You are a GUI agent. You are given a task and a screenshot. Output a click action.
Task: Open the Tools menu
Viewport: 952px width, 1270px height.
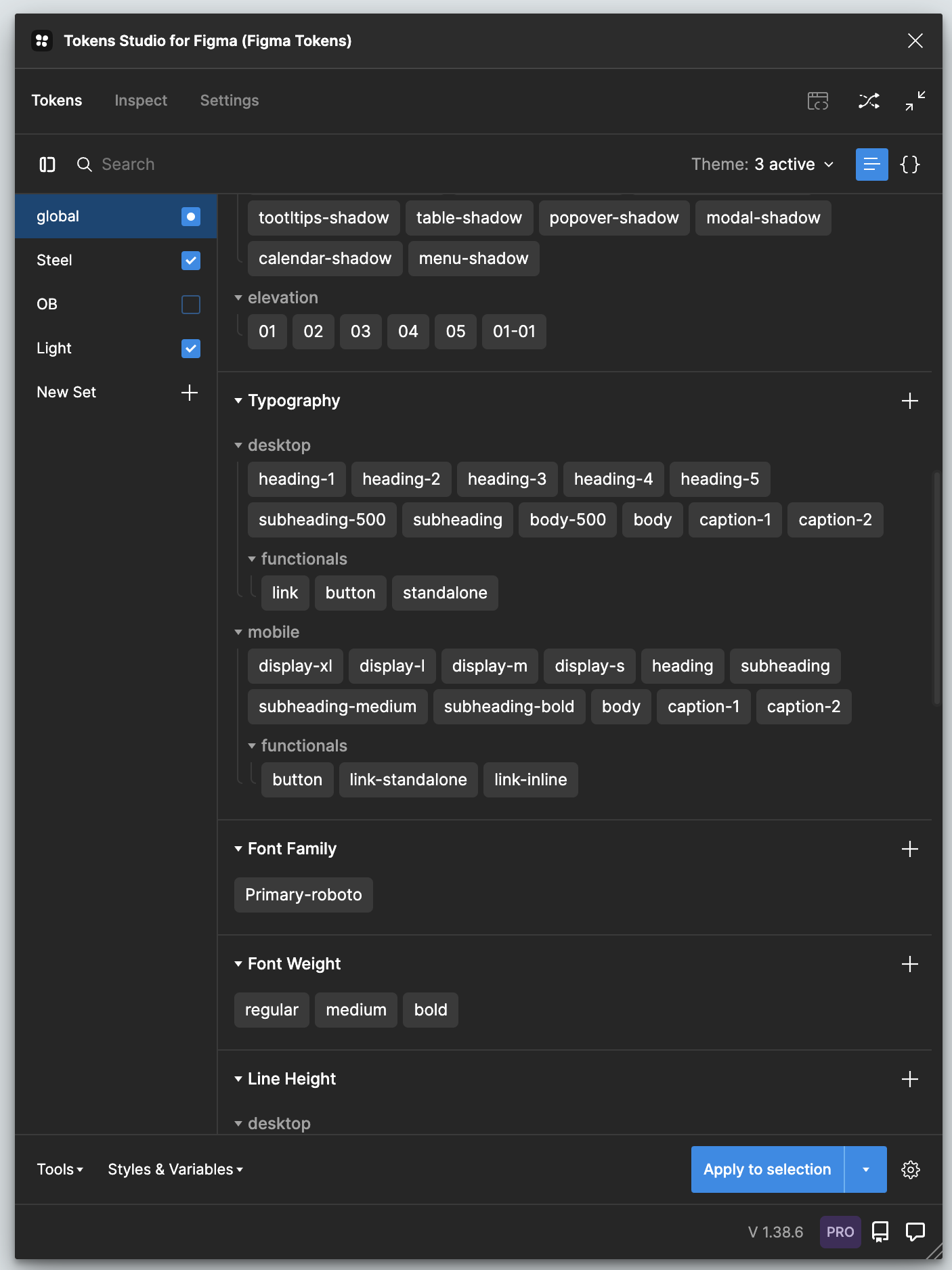click(x=60, y=1170)
